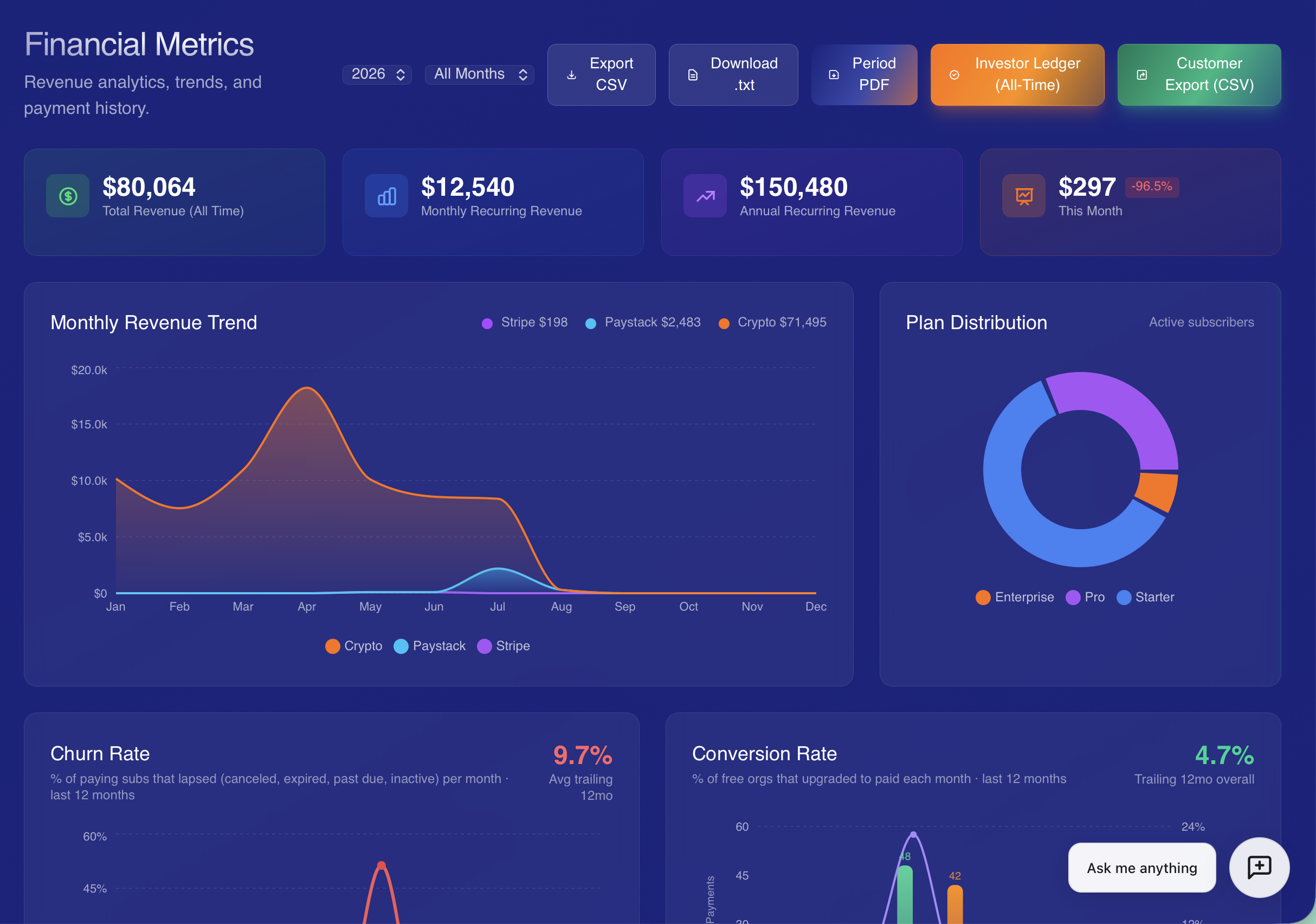Screen dimensions: 1316x924
Task: Click the bar chart Monthly Recurring Revenue icon
Action: (386, 196)
